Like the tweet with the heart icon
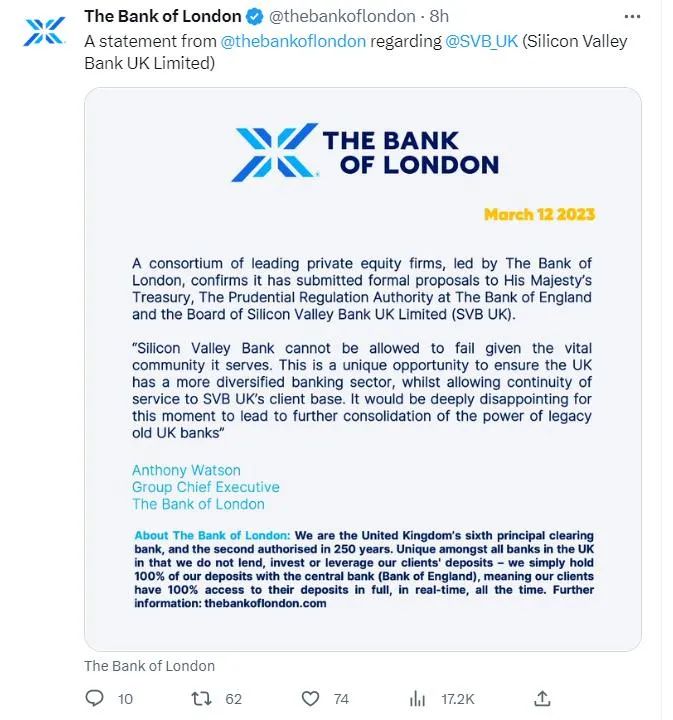This screenshot has width=673, height=720. click(310, 698)
